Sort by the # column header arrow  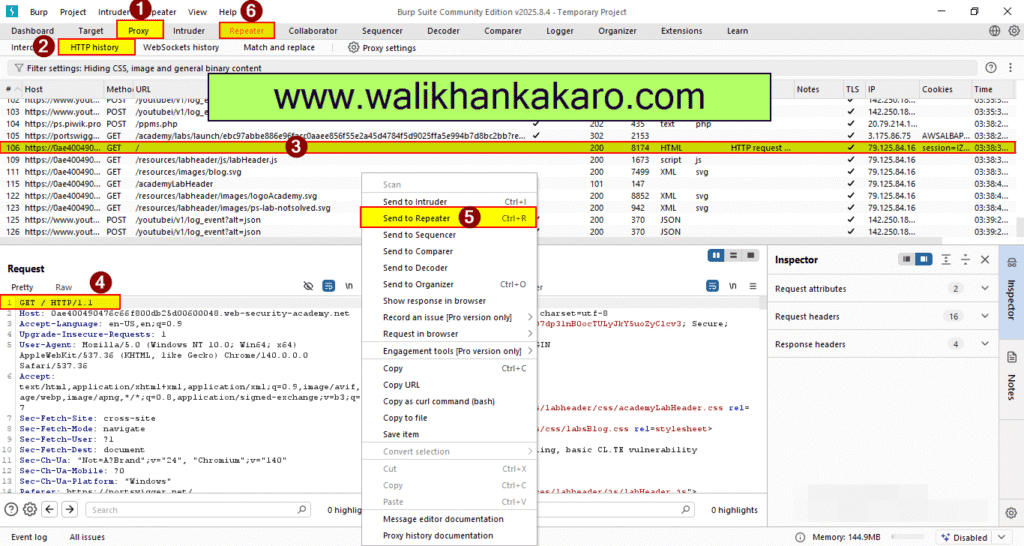click(17, 89)
